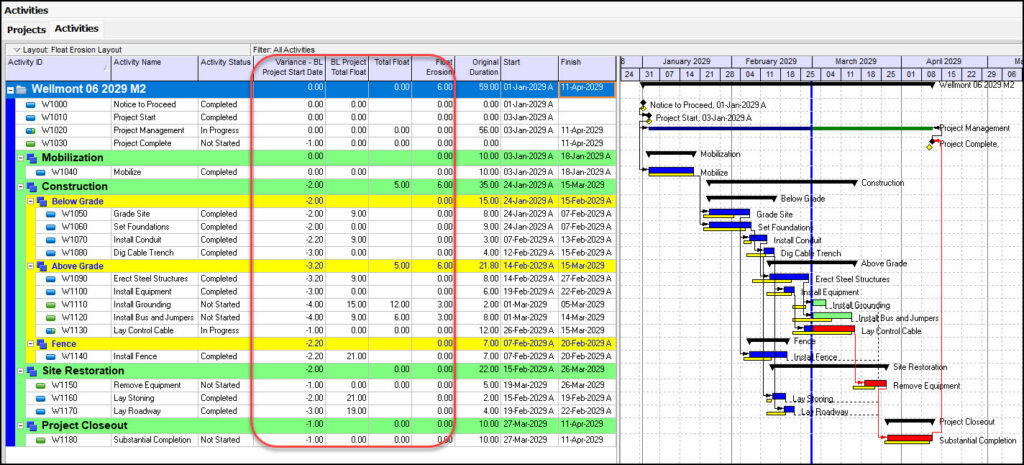Click the Project Management Gantt bar
Image resolution: width=1024 pixels, height=465 pixels.
(790, 129)
